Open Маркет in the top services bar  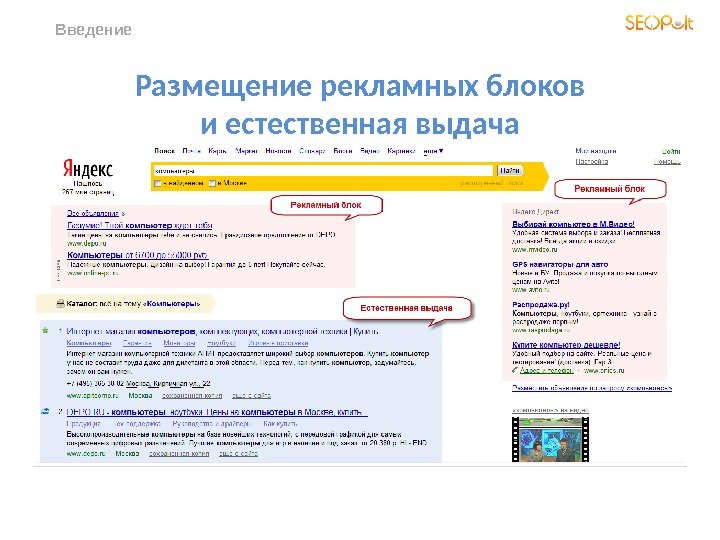[x=246, y=151]
